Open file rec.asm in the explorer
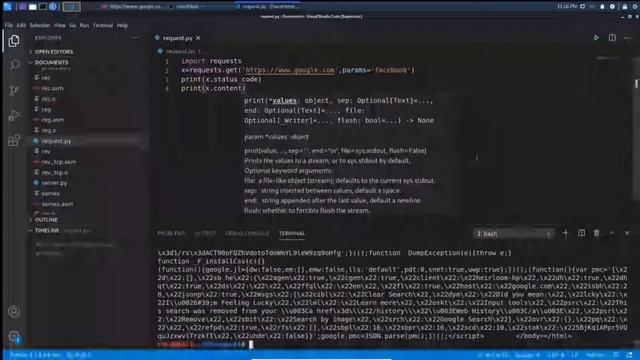Viewport: 640px width, 360px height. (x=52, y=88)
